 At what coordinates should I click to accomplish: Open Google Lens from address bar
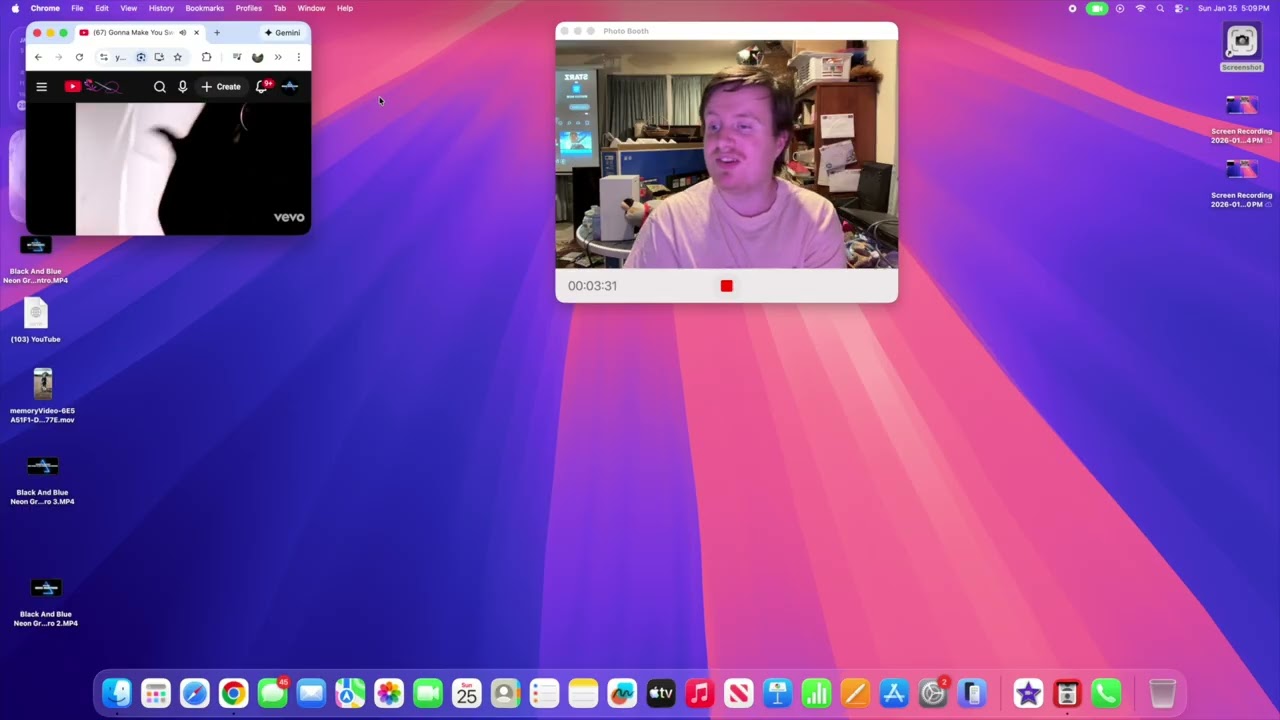141,57
